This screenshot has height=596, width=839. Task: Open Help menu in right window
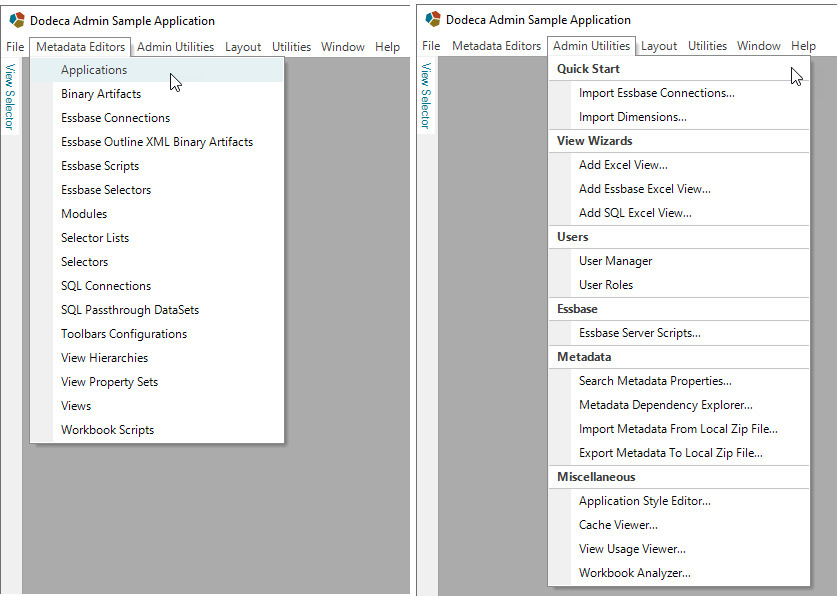(x=804, y=46)
